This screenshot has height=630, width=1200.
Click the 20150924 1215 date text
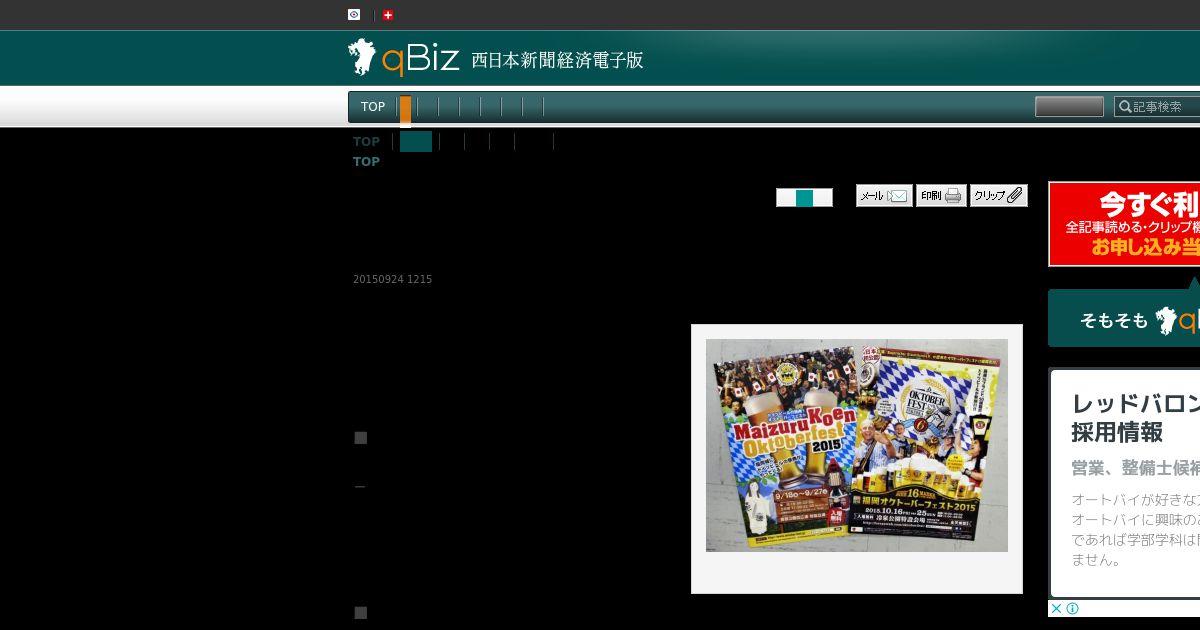click(392, 279)
